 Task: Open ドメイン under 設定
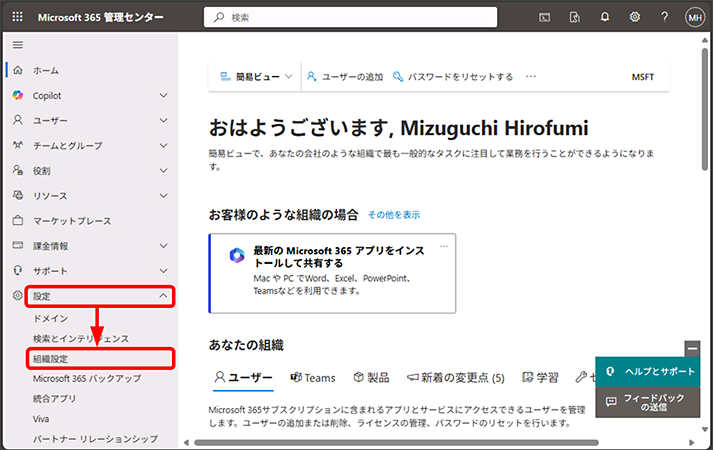[50, 318]
